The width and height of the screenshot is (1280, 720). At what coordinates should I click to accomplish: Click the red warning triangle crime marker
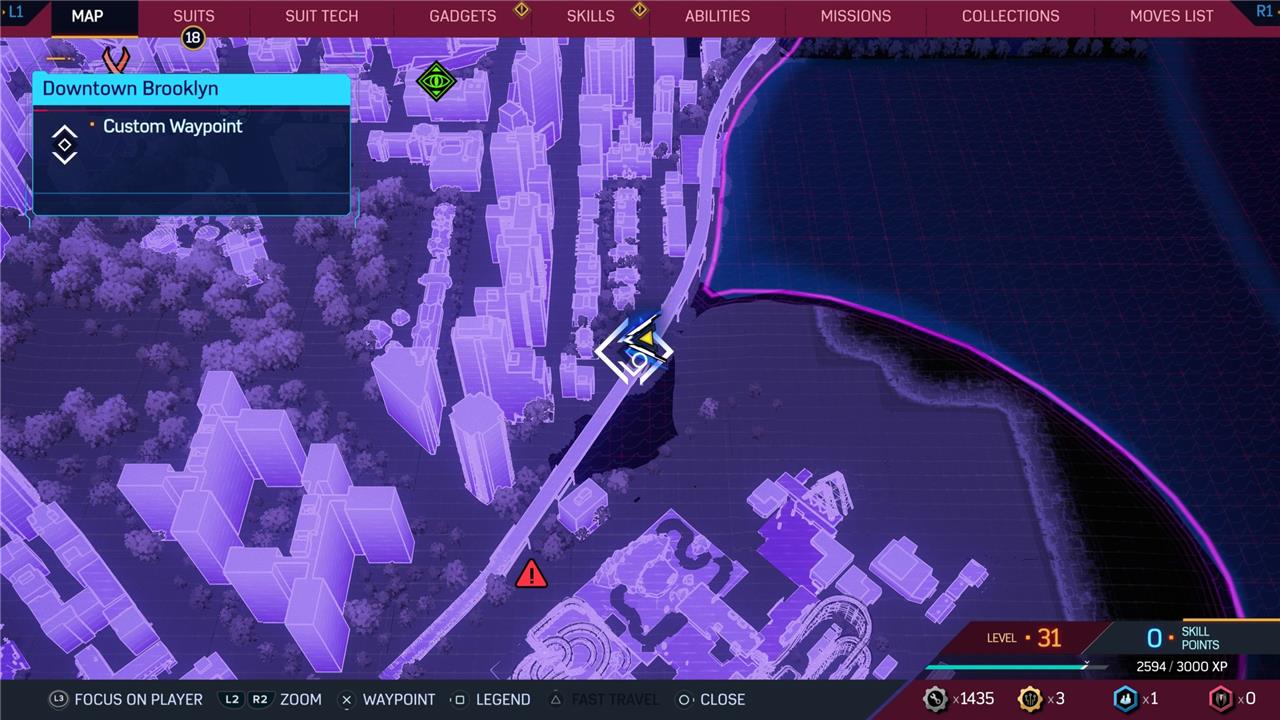(x=531, y=574)
